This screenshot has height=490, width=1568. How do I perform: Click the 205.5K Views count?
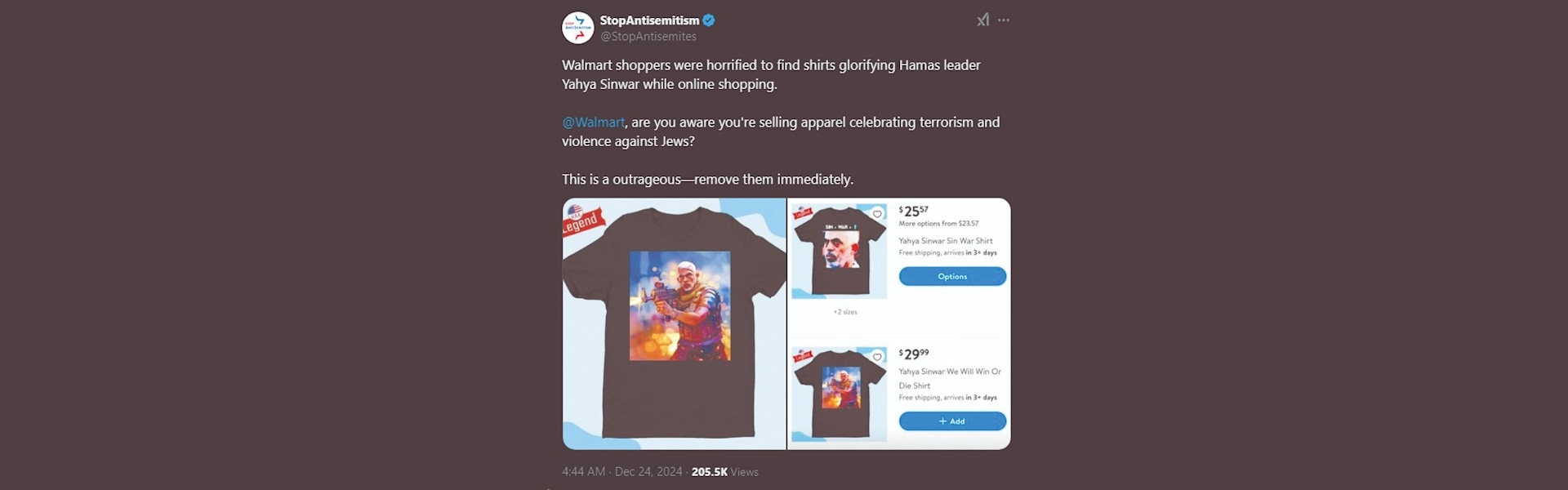click(725, 472)
